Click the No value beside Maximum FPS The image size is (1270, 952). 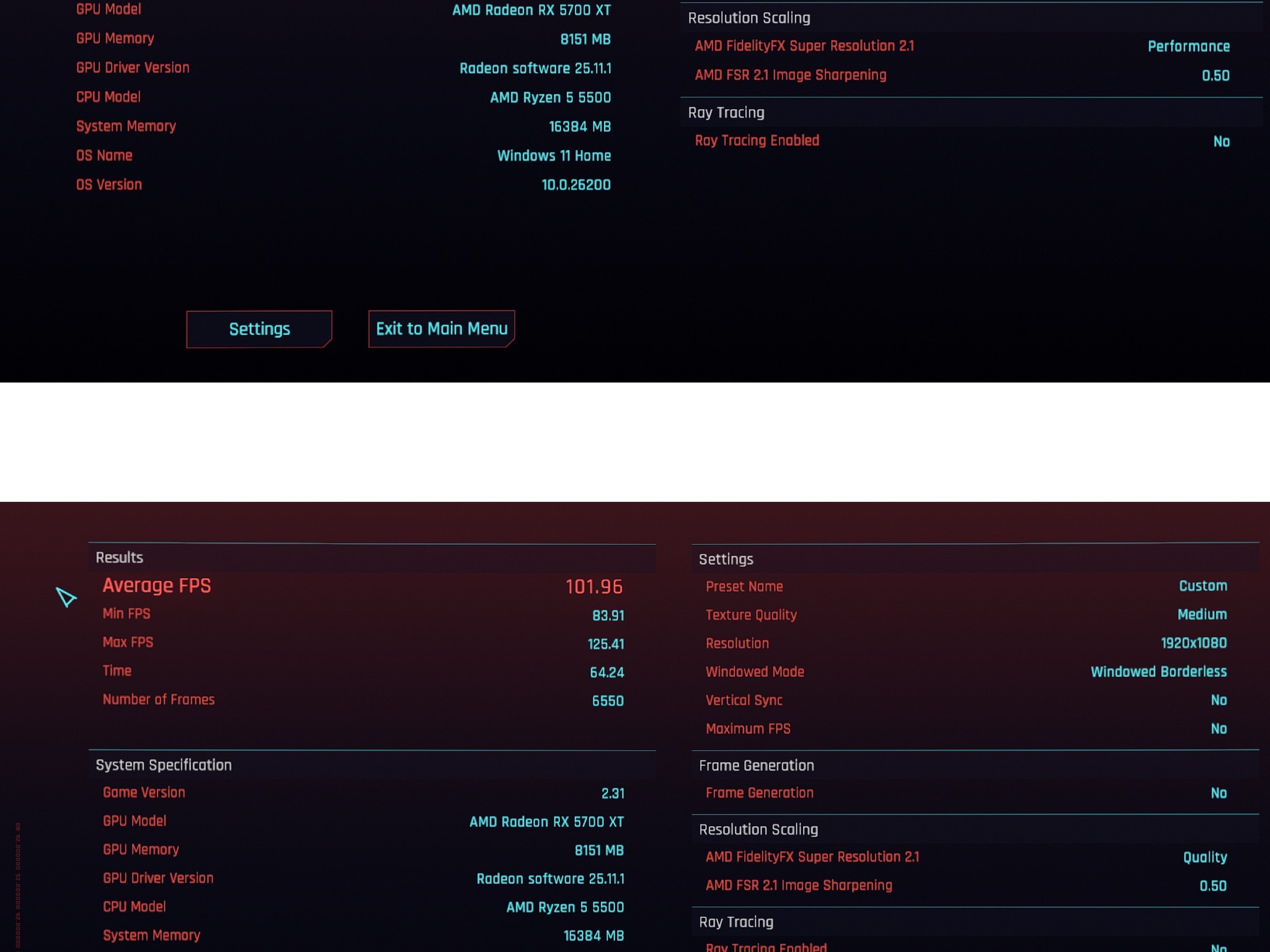1219,729
